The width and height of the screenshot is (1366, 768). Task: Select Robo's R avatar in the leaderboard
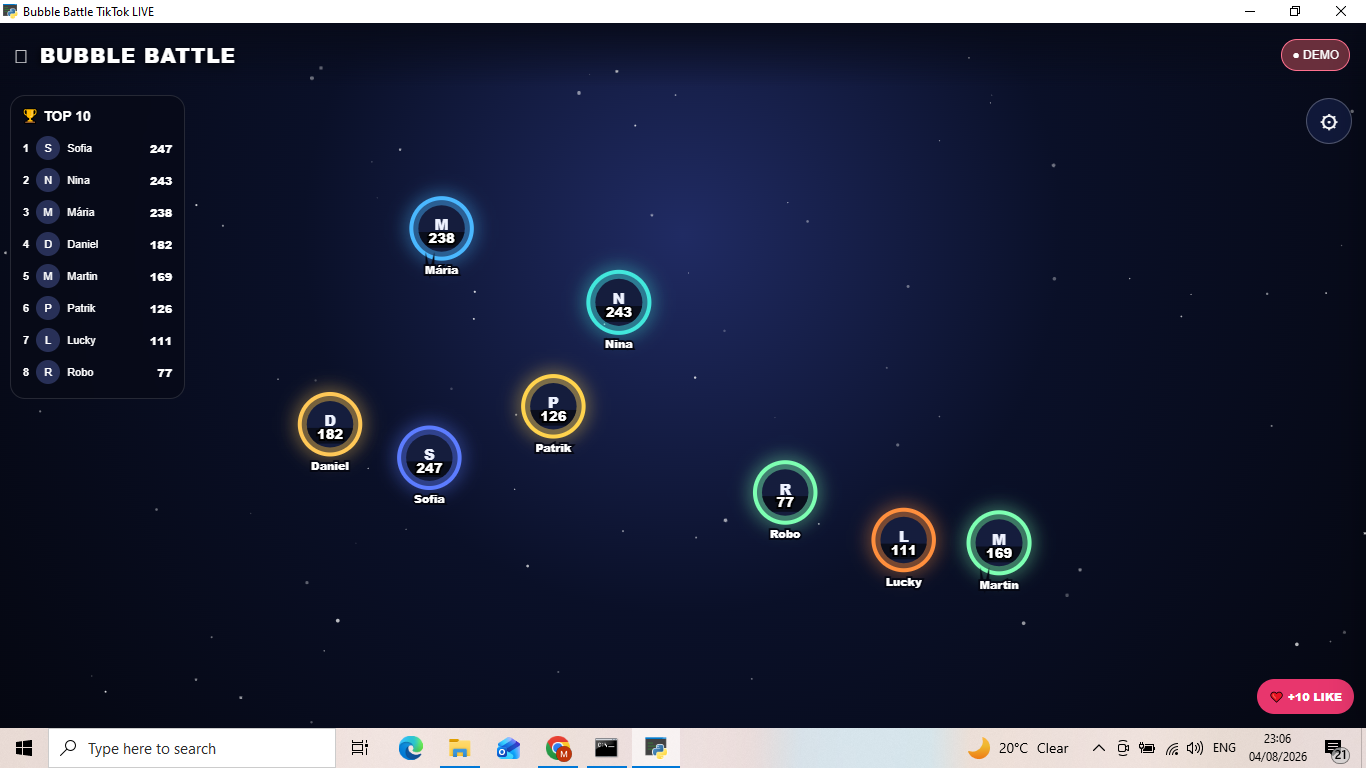[x=48, y=372]
